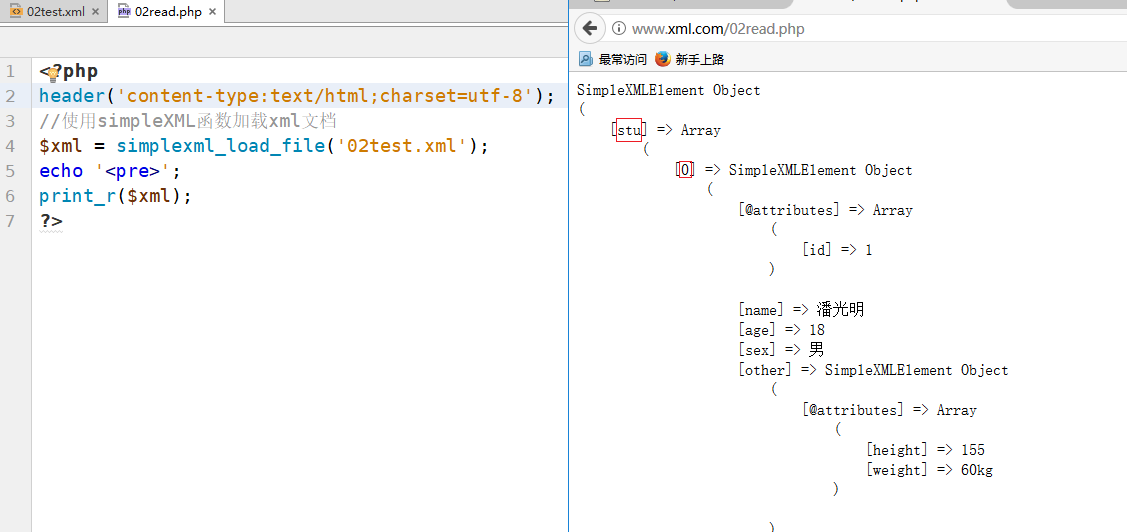This screenshot has height=532, width=1127.
Task: Click the URL field showing www.xml.com/02read.php
Action: pos(718,29)
